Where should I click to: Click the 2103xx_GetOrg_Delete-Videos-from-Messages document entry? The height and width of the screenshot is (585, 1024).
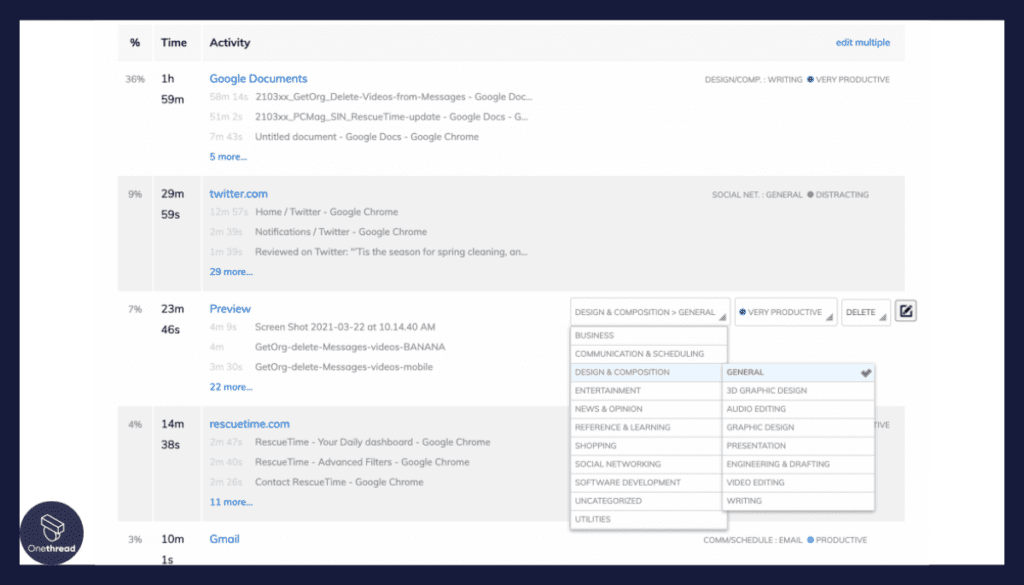[393, 97]
